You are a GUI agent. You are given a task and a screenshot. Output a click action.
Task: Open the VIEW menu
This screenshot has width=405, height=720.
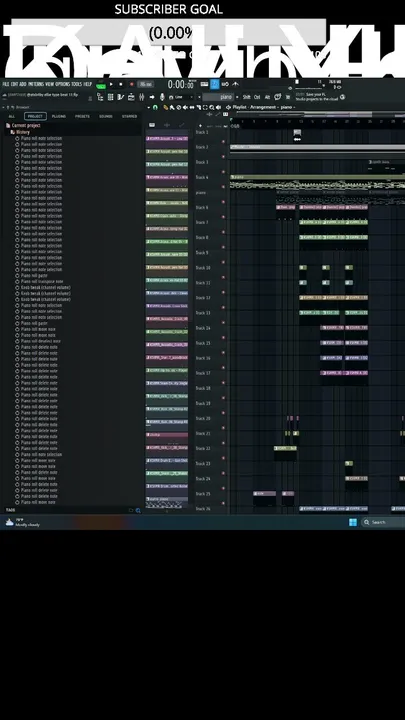50,84
